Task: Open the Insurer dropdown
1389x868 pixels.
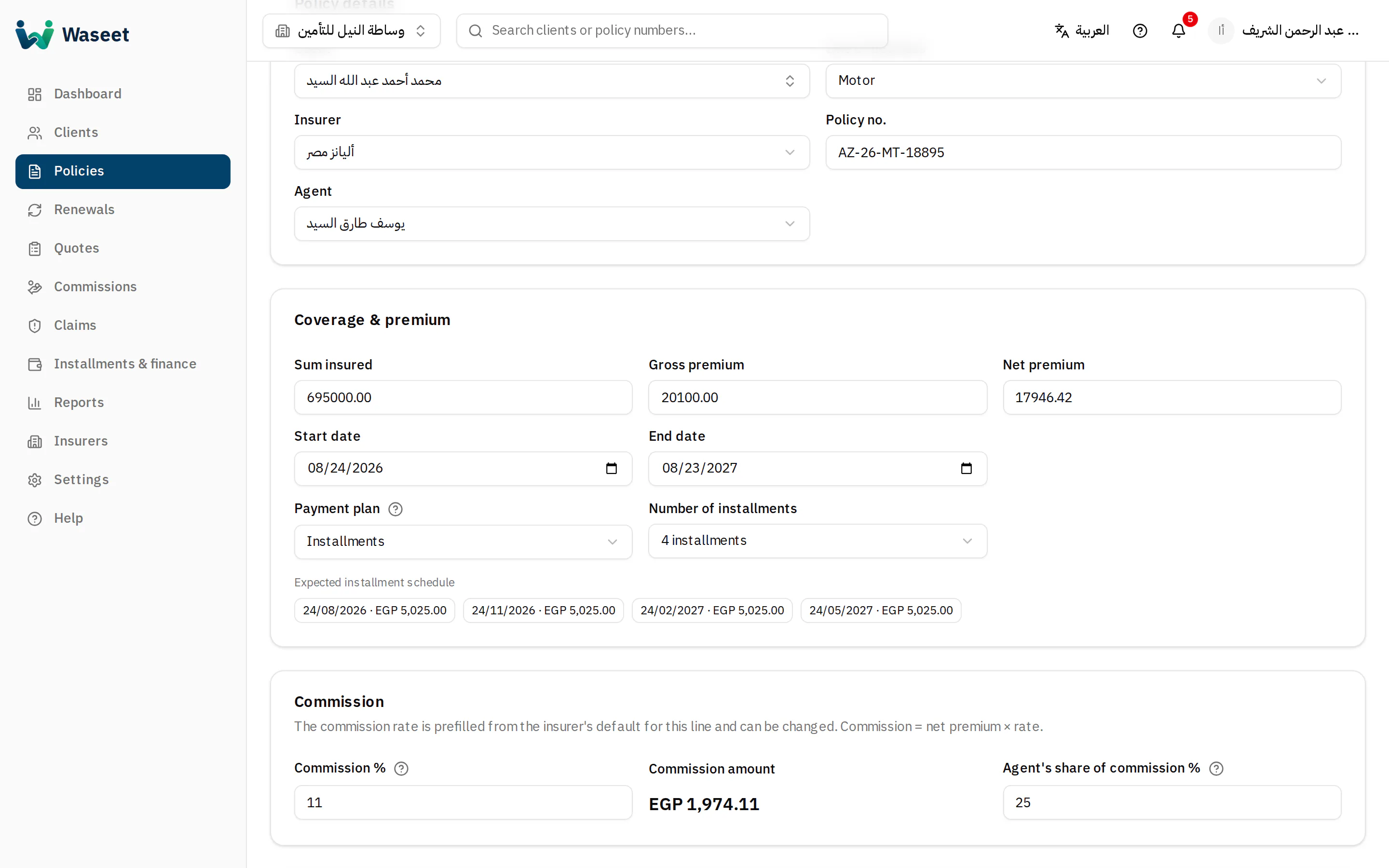Action: [552, 152]
